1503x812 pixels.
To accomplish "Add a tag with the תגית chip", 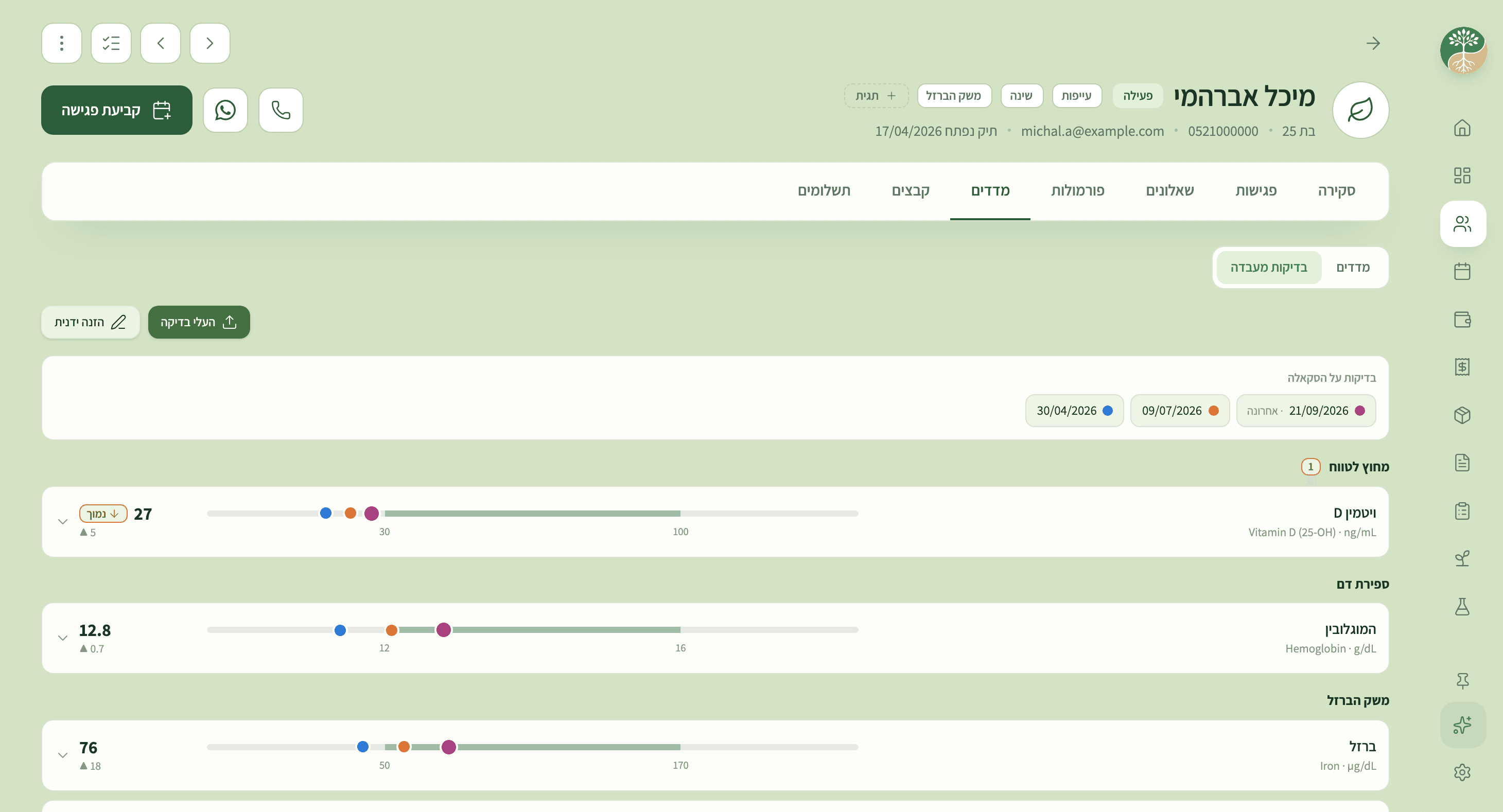I will tap(876, 96).
